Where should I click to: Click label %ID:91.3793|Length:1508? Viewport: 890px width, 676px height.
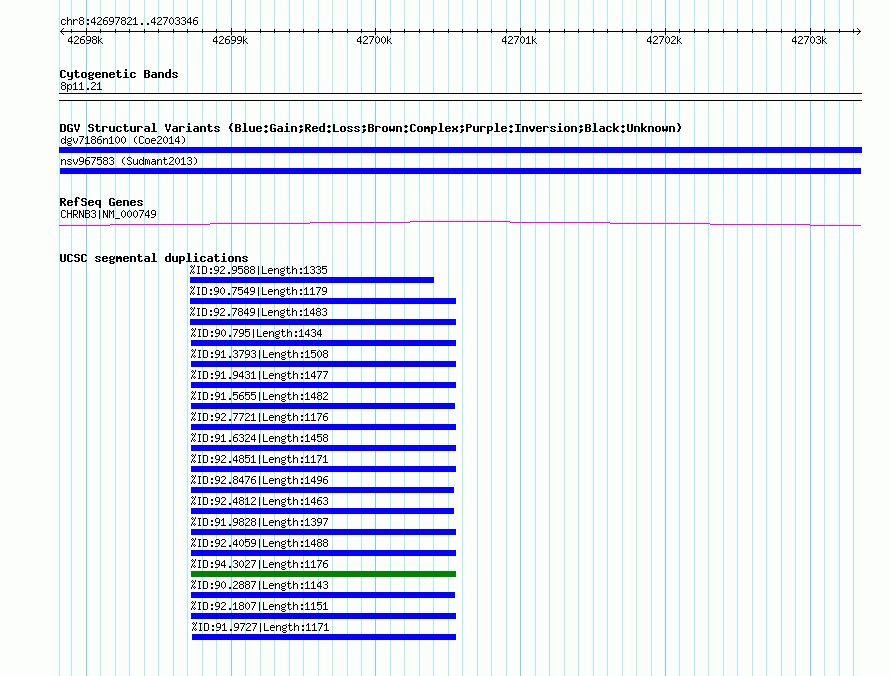tap(259, 354)
